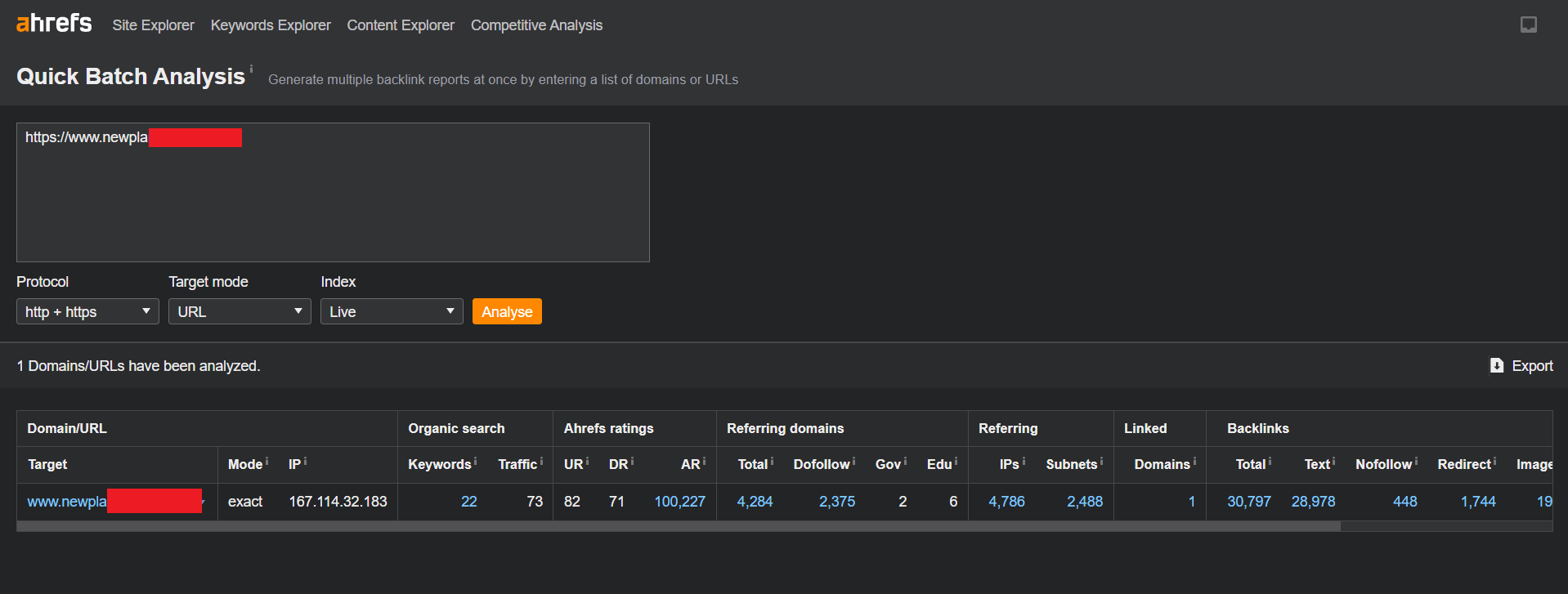Image resolution: width=1568 pixels, height=594 pixels.
Task: Switch to Content Explorer
Action: 401,25
